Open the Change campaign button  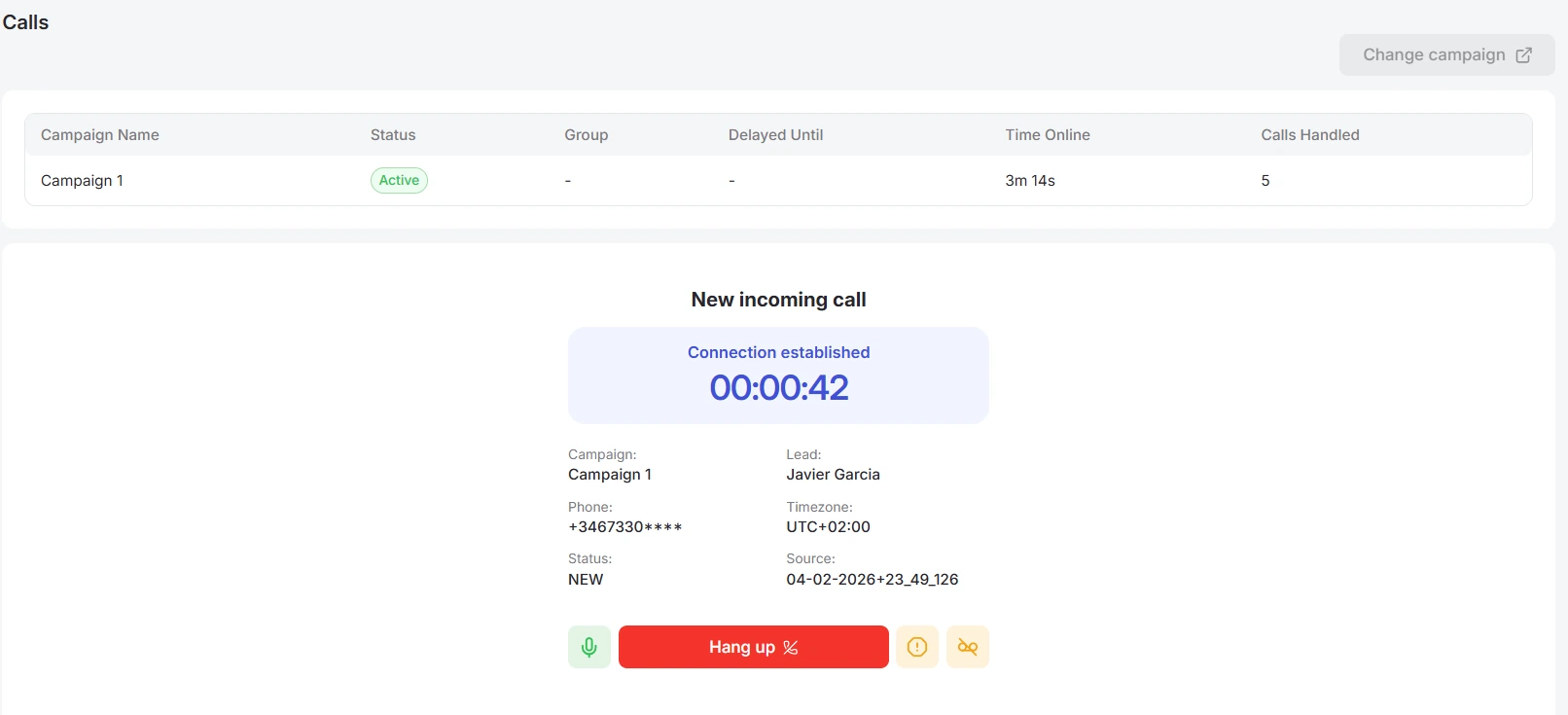coord(1446,55)
